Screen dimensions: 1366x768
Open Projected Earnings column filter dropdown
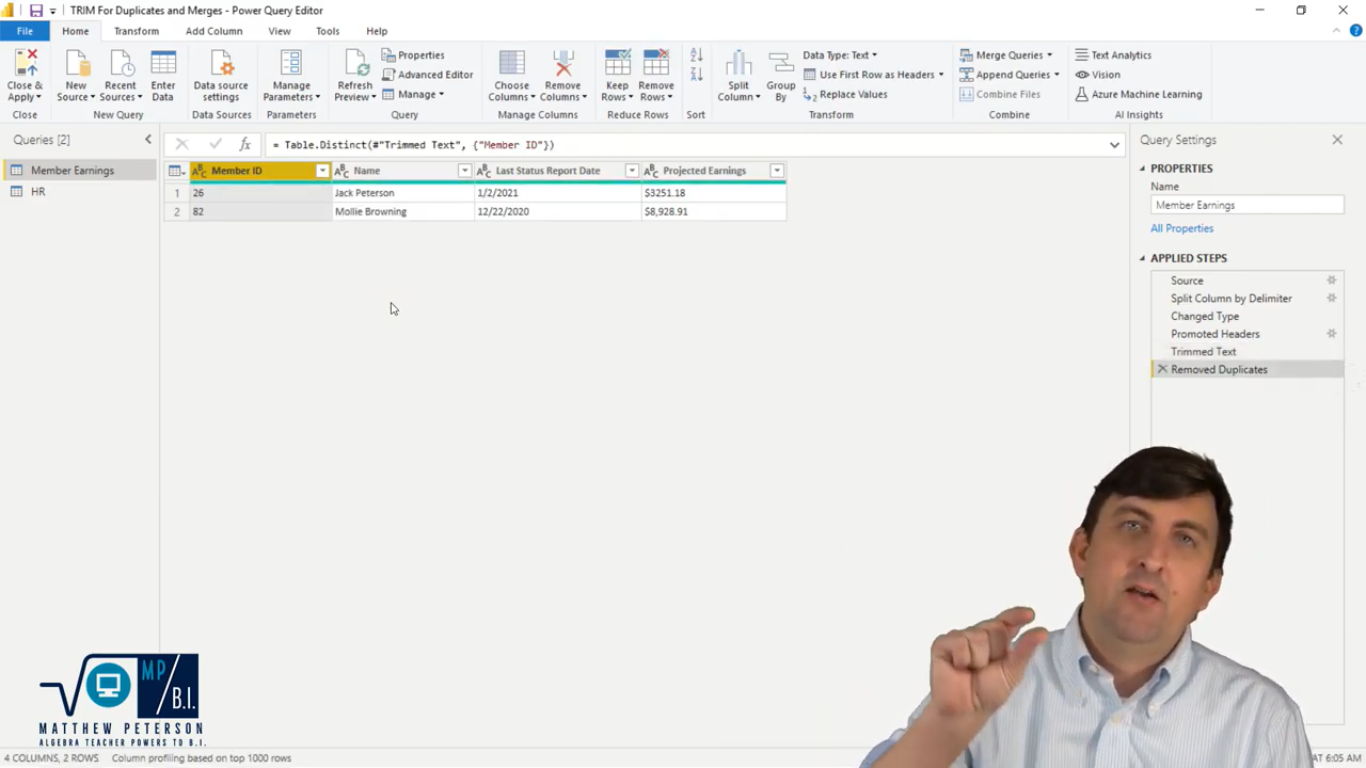(x=777, y=171)
